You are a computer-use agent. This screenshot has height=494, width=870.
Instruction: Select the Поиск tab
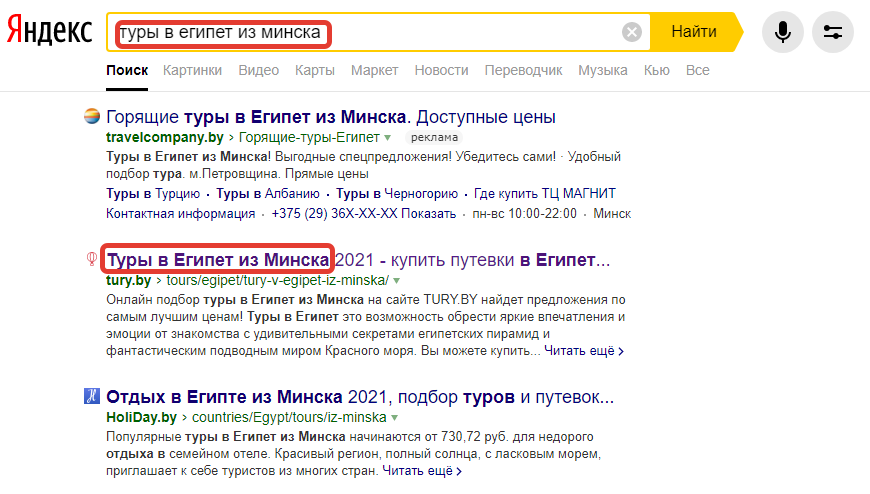point(127,70)
